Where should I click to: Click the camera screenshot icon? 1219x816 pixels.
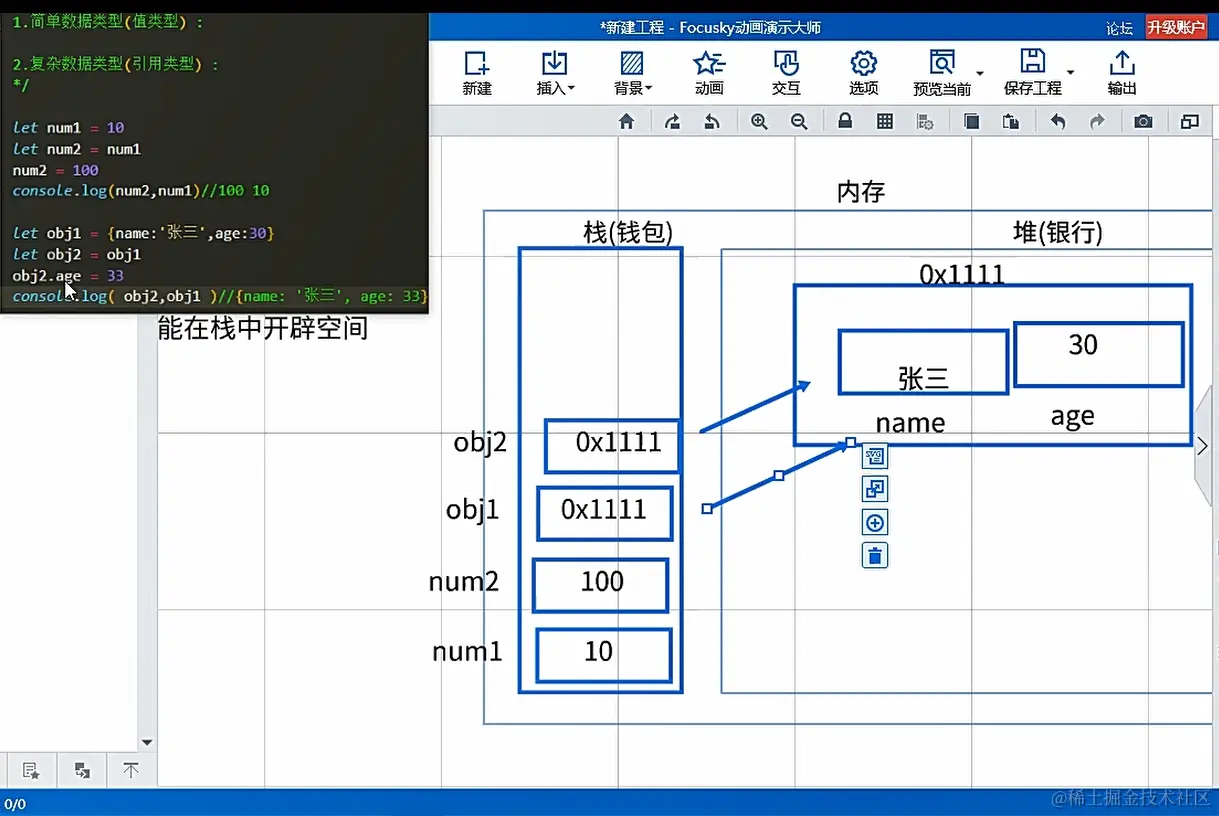coord(1143,122)
